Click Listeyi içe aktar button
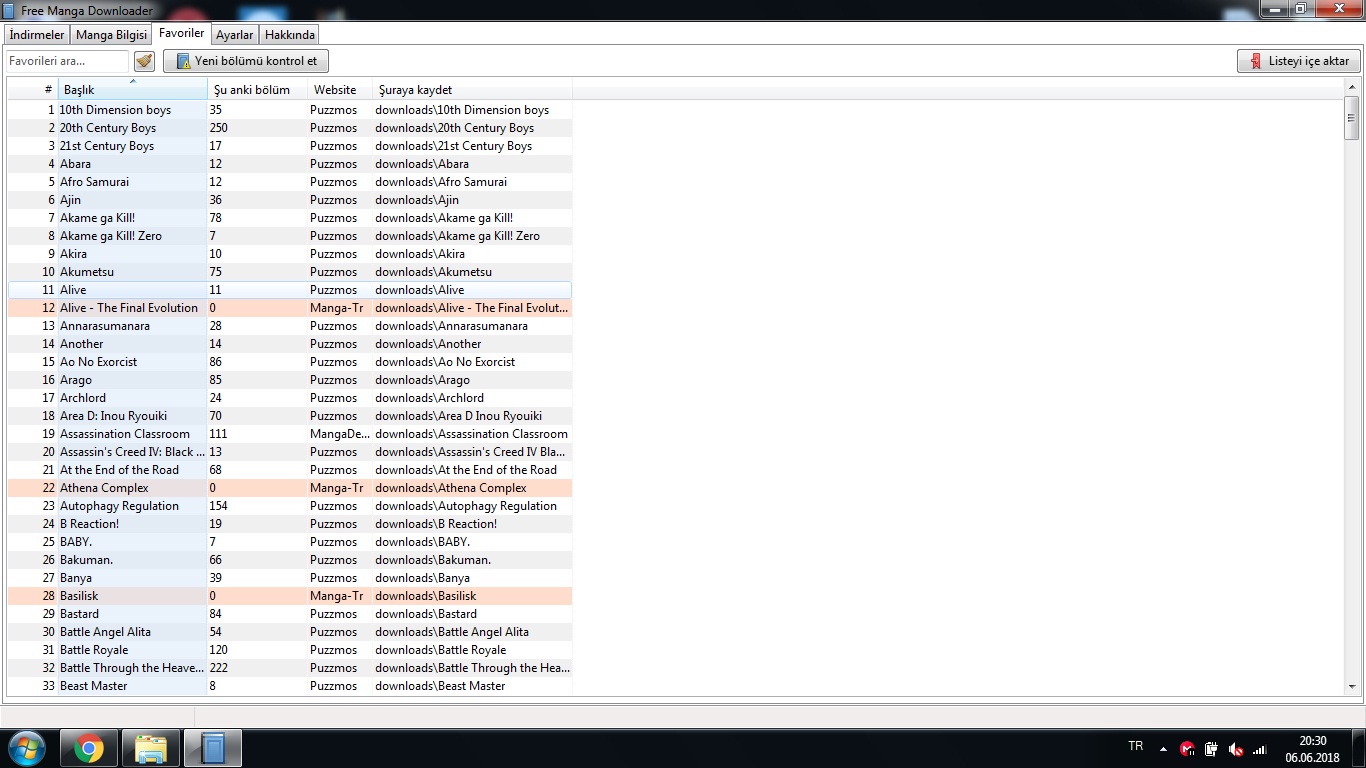Viewport: 1366px width, 768px height. (x=1299, y=61)
